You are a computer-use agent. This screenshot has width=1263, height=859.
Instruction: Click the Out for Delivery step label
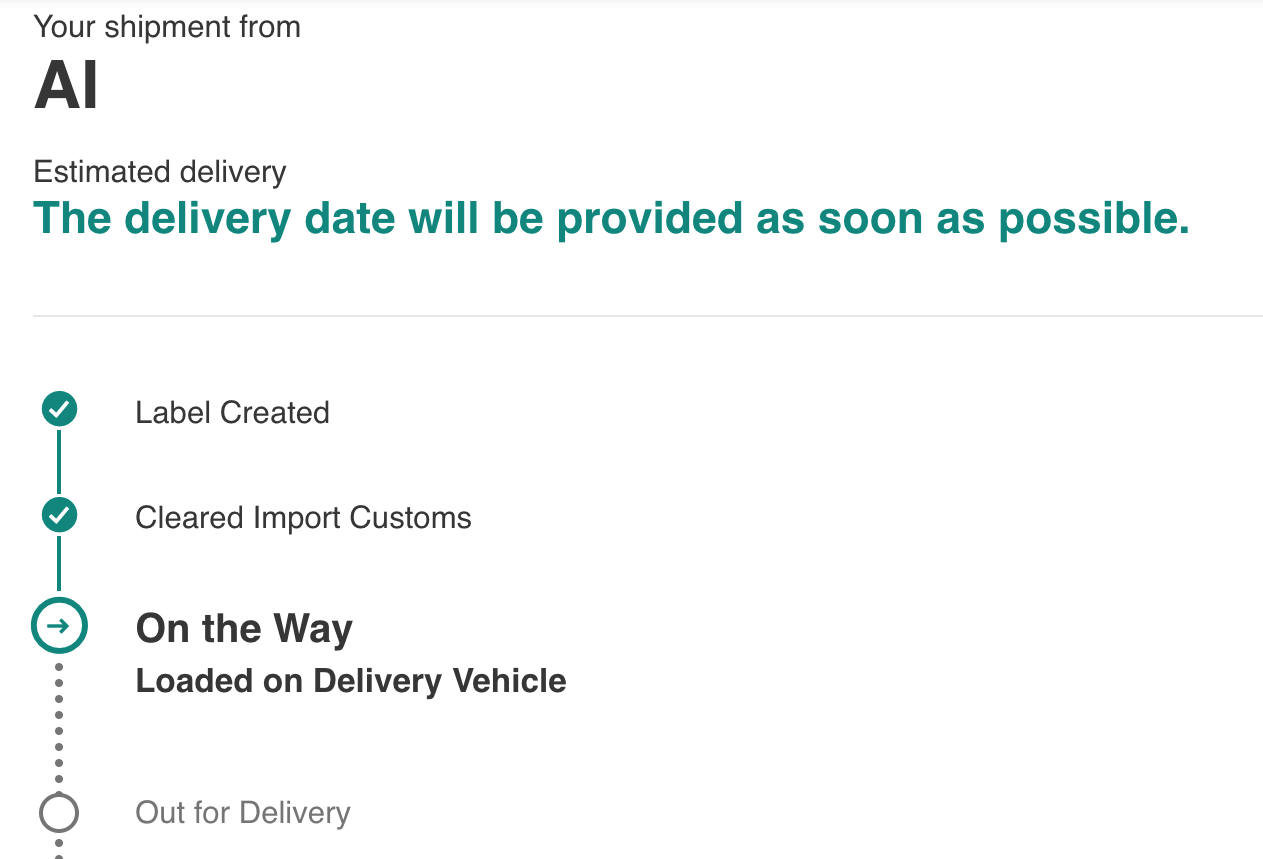click(243, 813)
